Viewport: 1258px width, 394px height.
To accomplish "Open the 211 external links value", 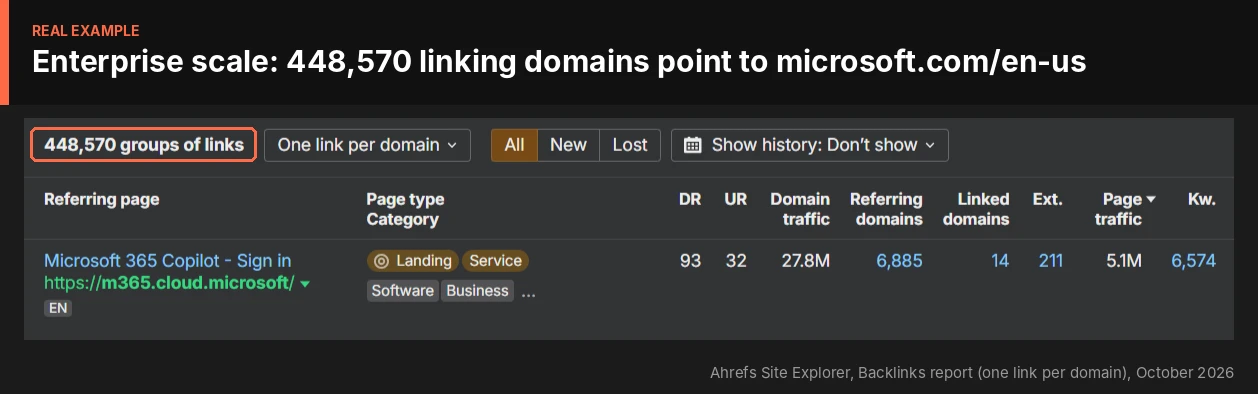I will click(x=1050, y=261).
